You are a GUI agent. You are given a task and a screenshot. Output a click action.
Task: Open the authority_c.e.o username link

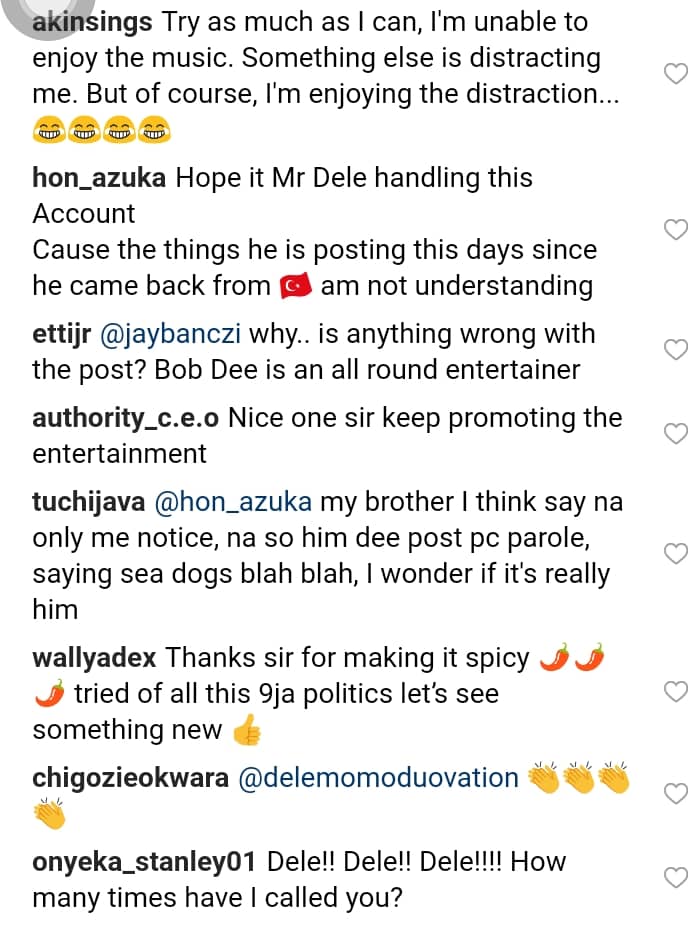coord(126,418)
